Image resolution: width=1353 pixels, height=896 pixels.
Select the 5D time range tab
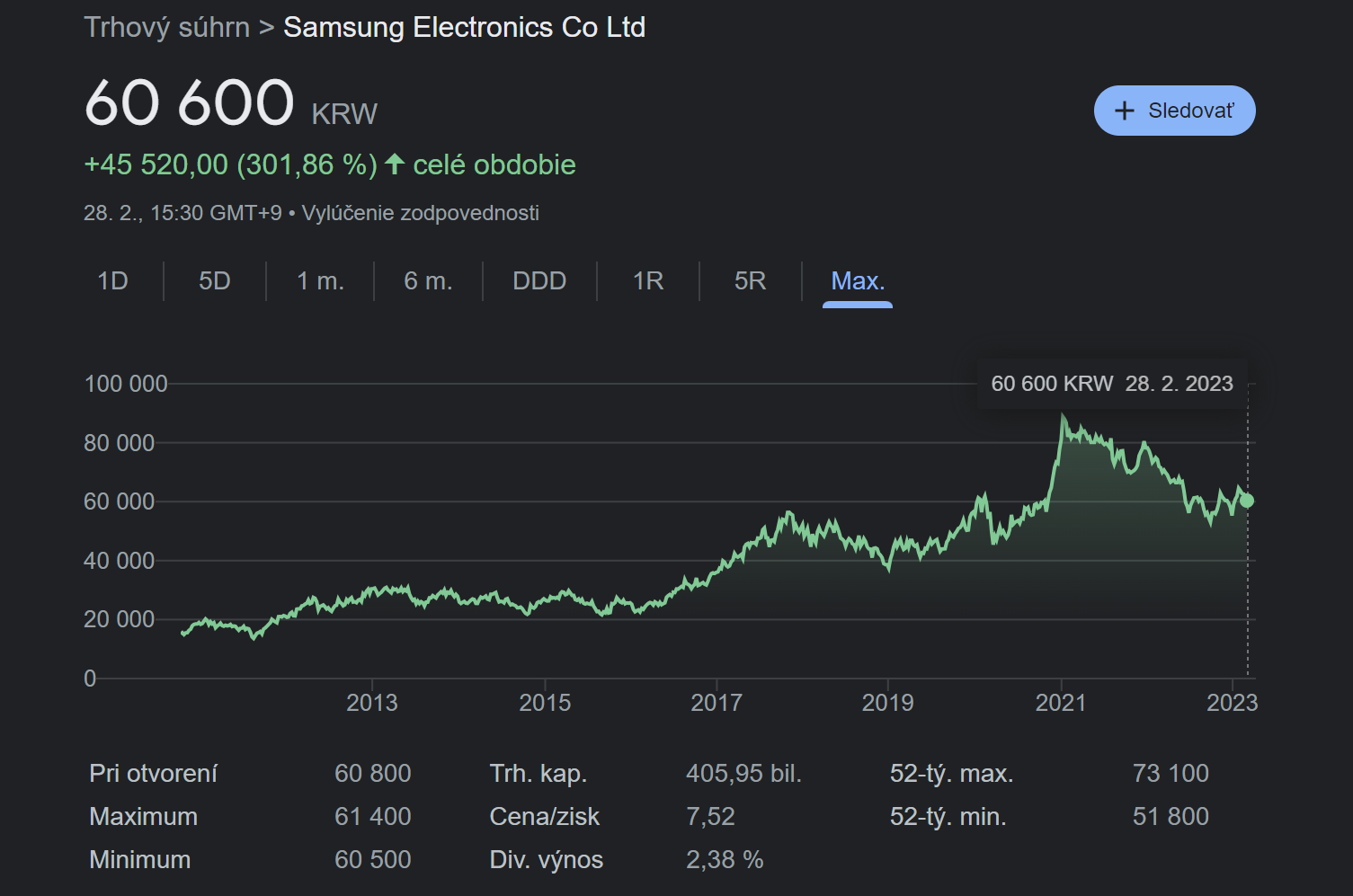214,281
